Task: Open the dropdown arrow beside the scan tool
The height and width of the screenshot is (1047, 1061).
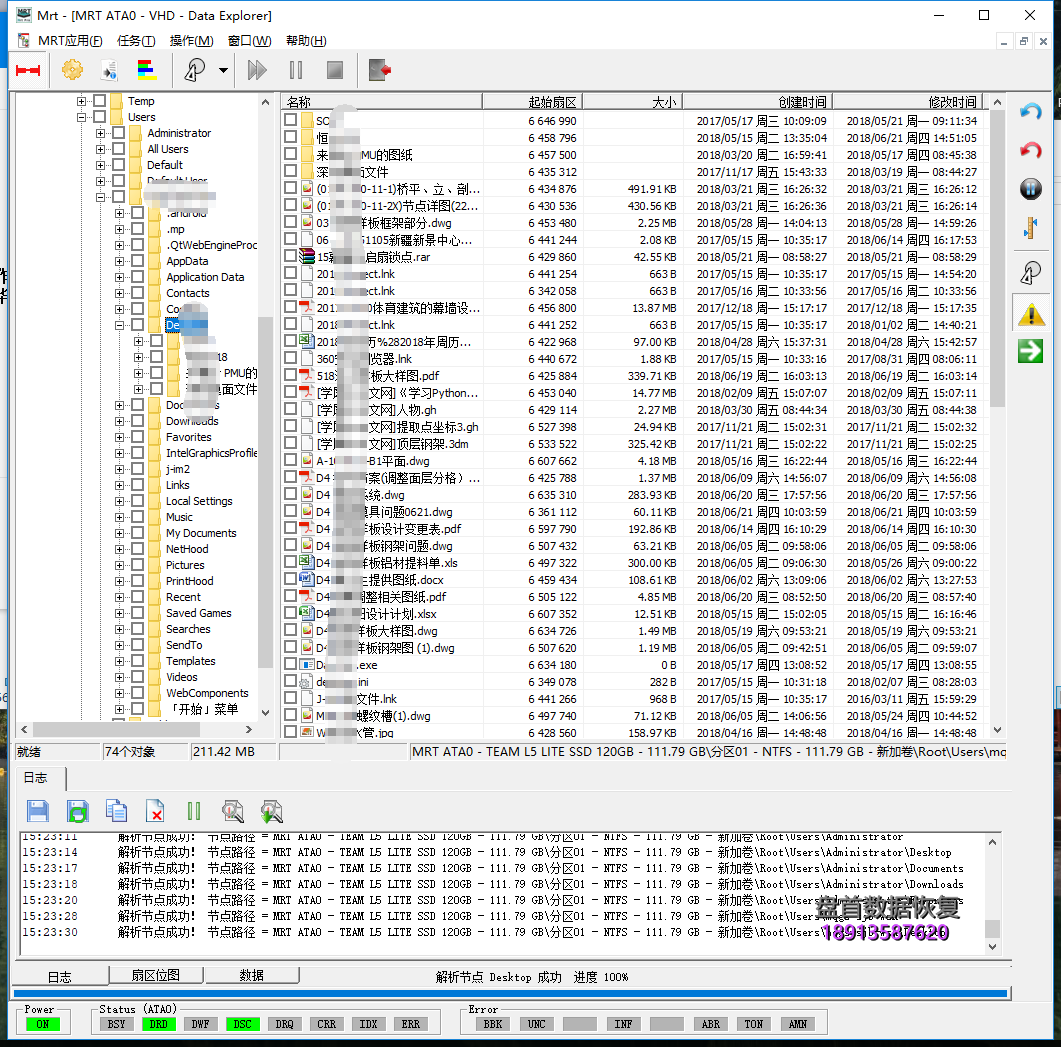Action: pyautogui.click(x=223, y=70)
